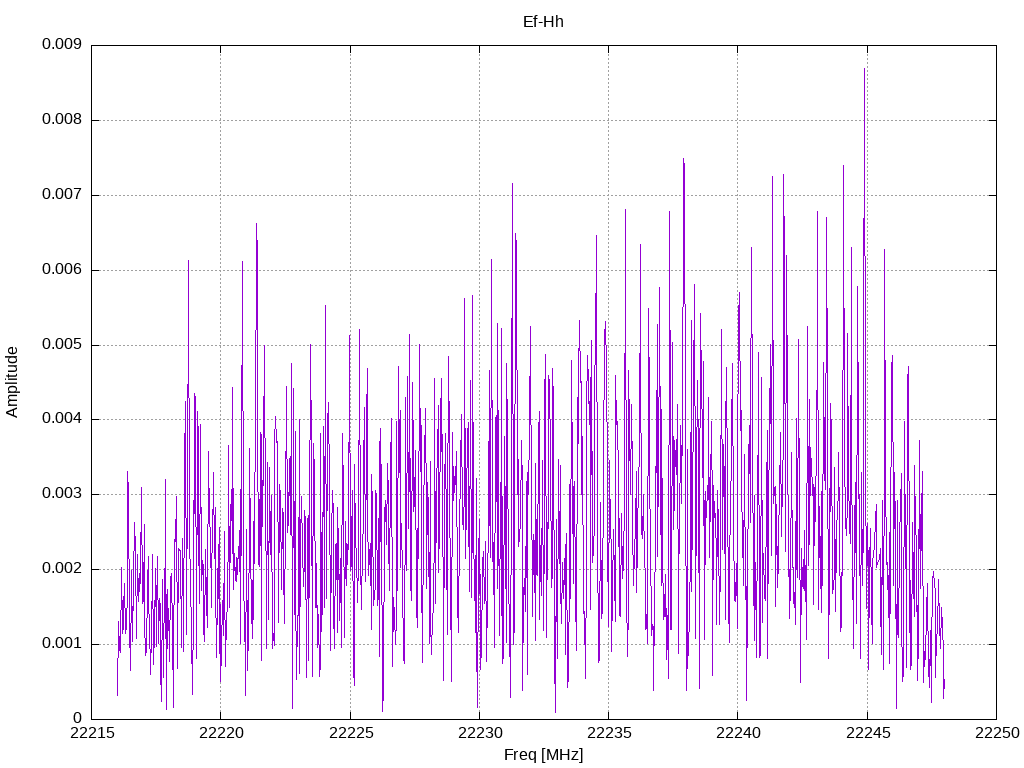Click the 'Freq [MHz]' x-axis label
Viewport: 1024px width, 768px height.
click(x=543, y=755)
